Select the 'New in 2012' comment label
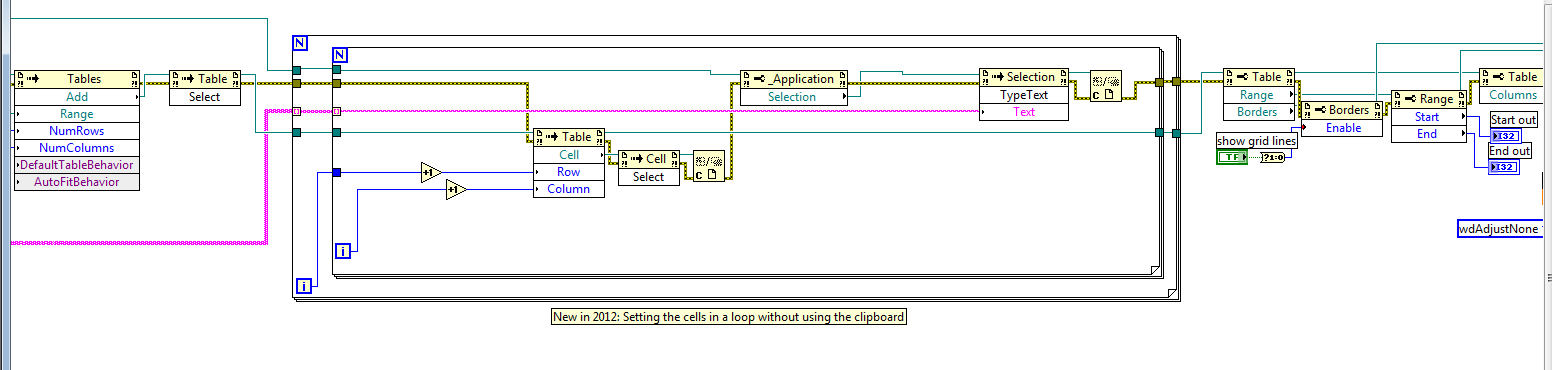This screenshot has width=1552, height=370. 729,317
